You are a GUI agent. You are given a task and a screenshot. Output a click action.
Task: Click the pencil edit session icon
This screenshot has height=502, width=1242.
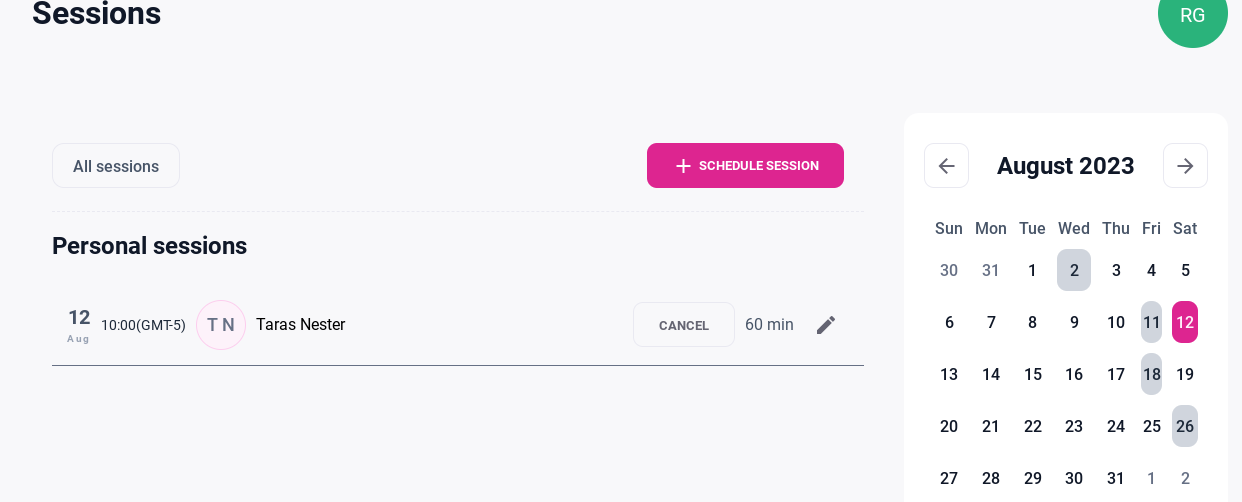(x=826, y=325)
